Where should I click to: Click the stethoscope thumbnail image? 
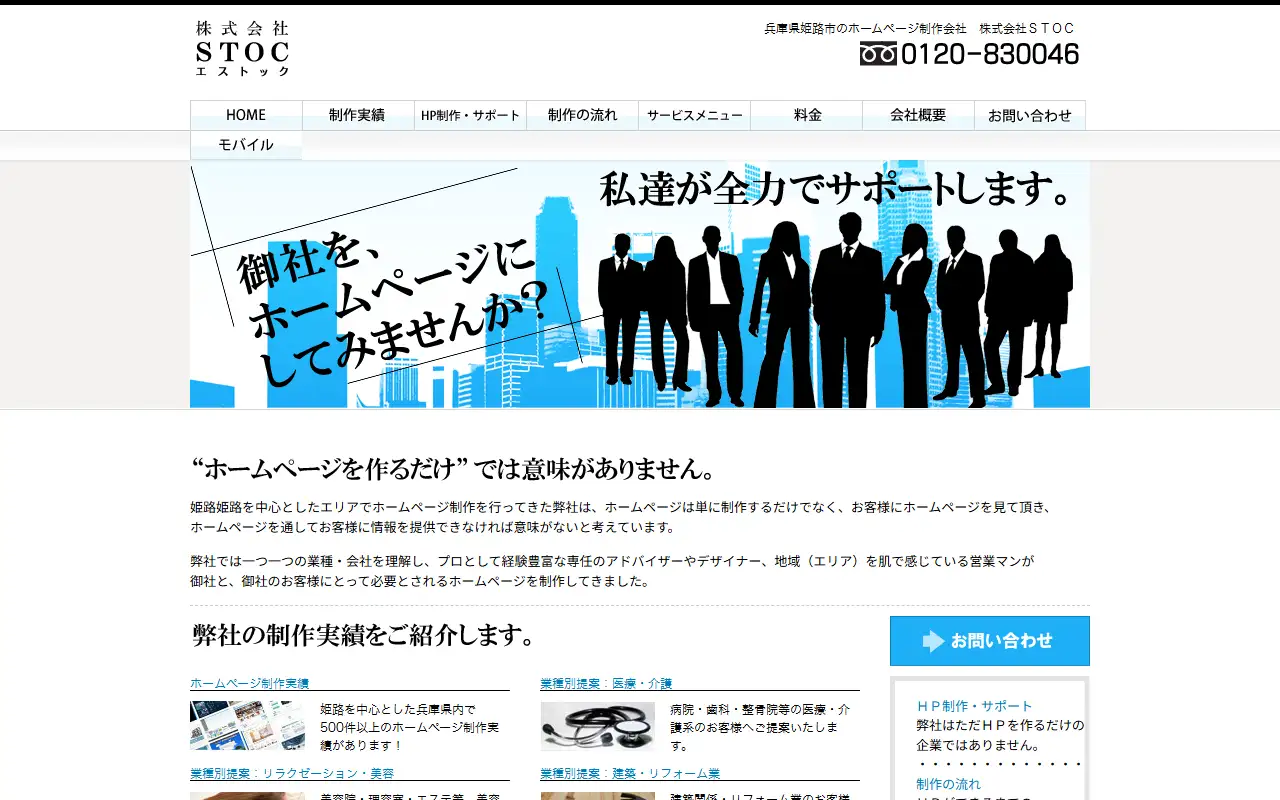pyautogui.click(x=598, y=726)
